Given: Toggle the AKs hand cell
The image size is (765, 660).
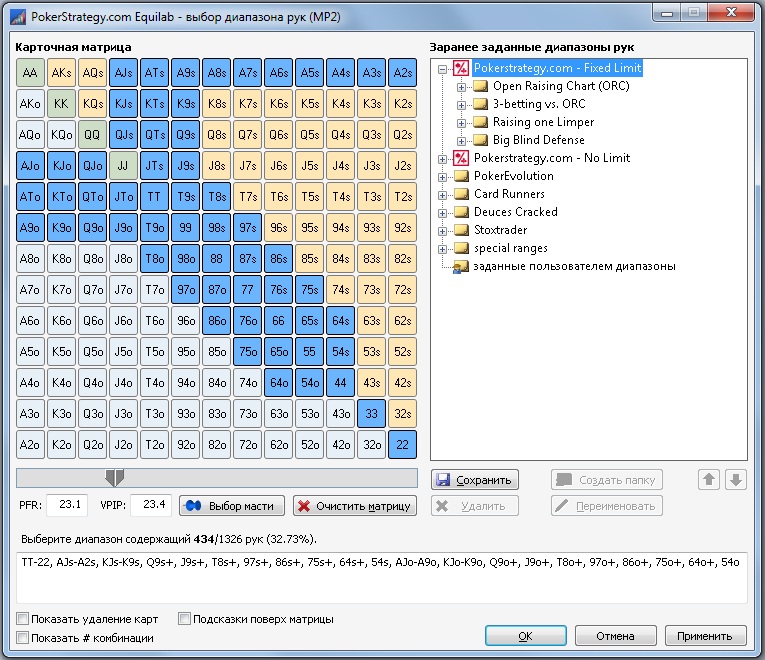Looking at the screenshot, I should [61, 73].
